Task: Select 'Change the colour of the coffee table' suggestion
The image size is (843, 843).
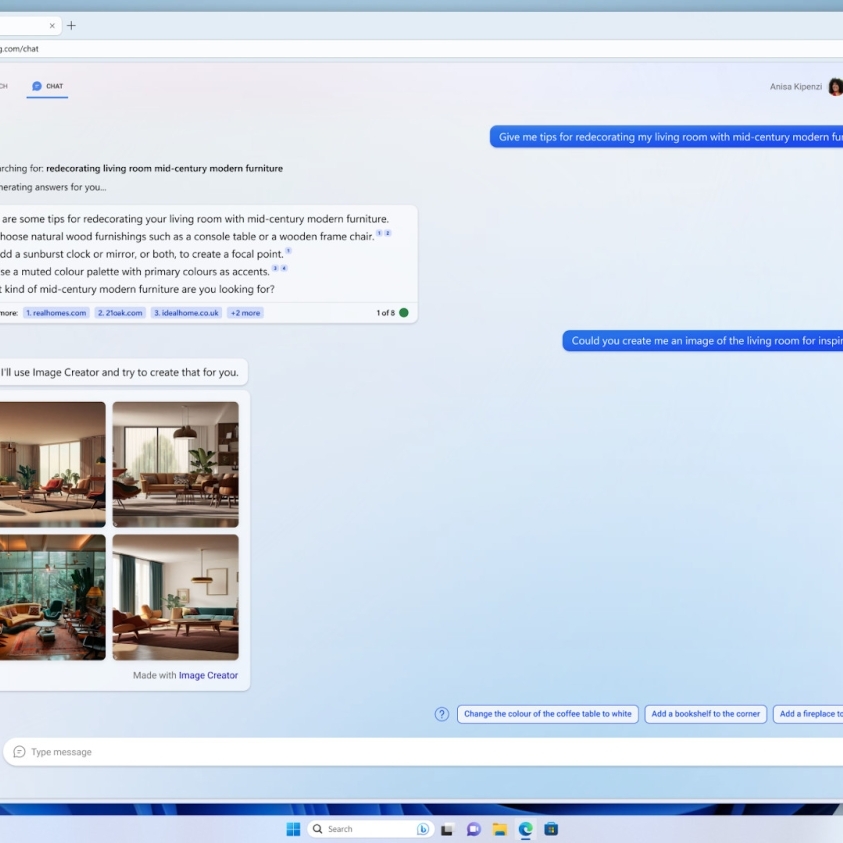Action: click(547, 714)
